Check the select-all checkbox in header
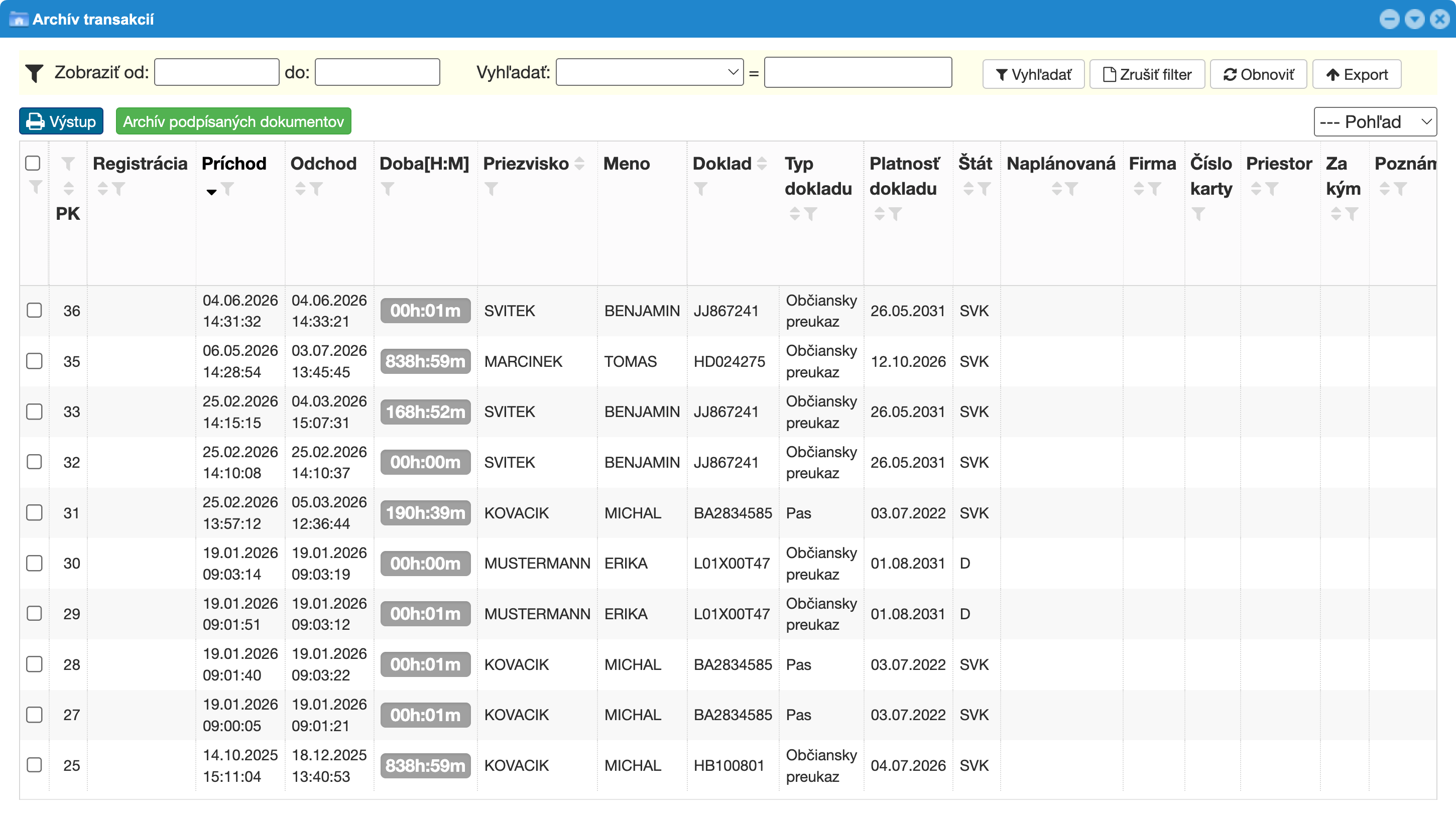The height and width of the screenshot is (822, 1456). click(x=33, y=163)
